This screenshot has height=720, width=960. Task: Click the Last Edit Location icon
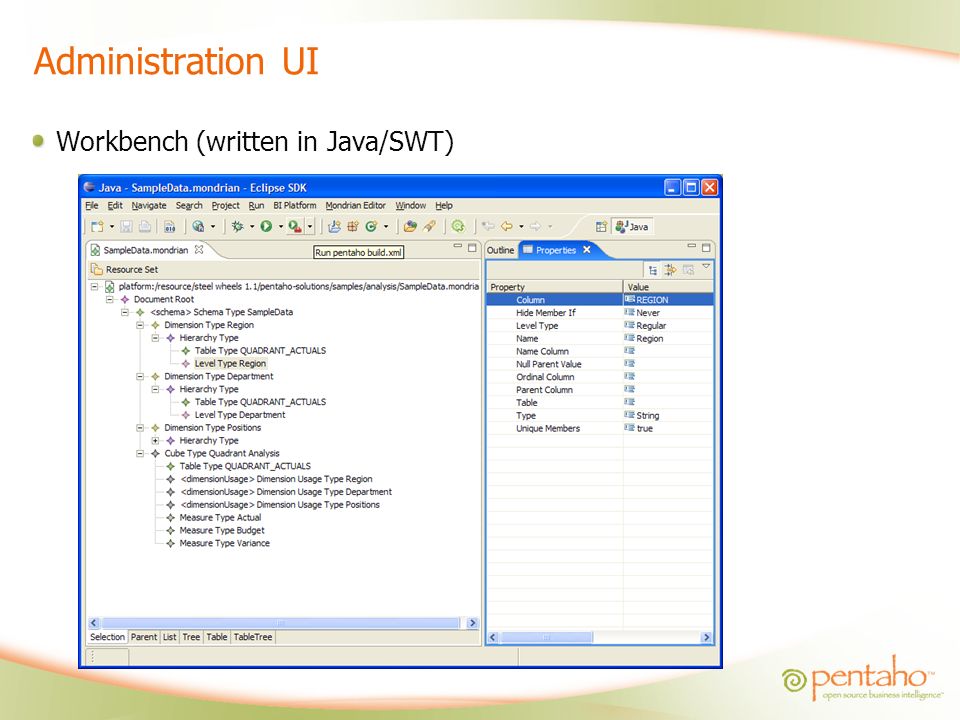click(x=488, y=227)
